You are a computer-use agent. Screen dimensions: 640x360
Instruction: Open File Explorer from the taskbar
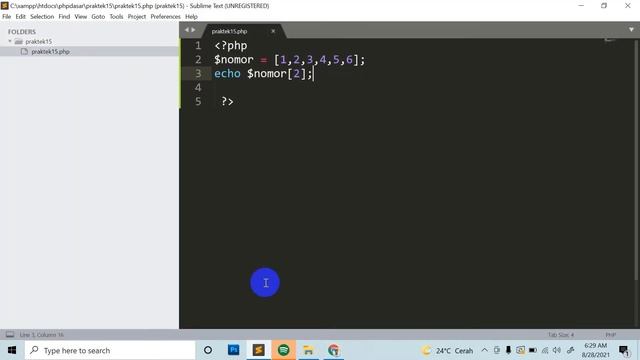coord(309,350)
